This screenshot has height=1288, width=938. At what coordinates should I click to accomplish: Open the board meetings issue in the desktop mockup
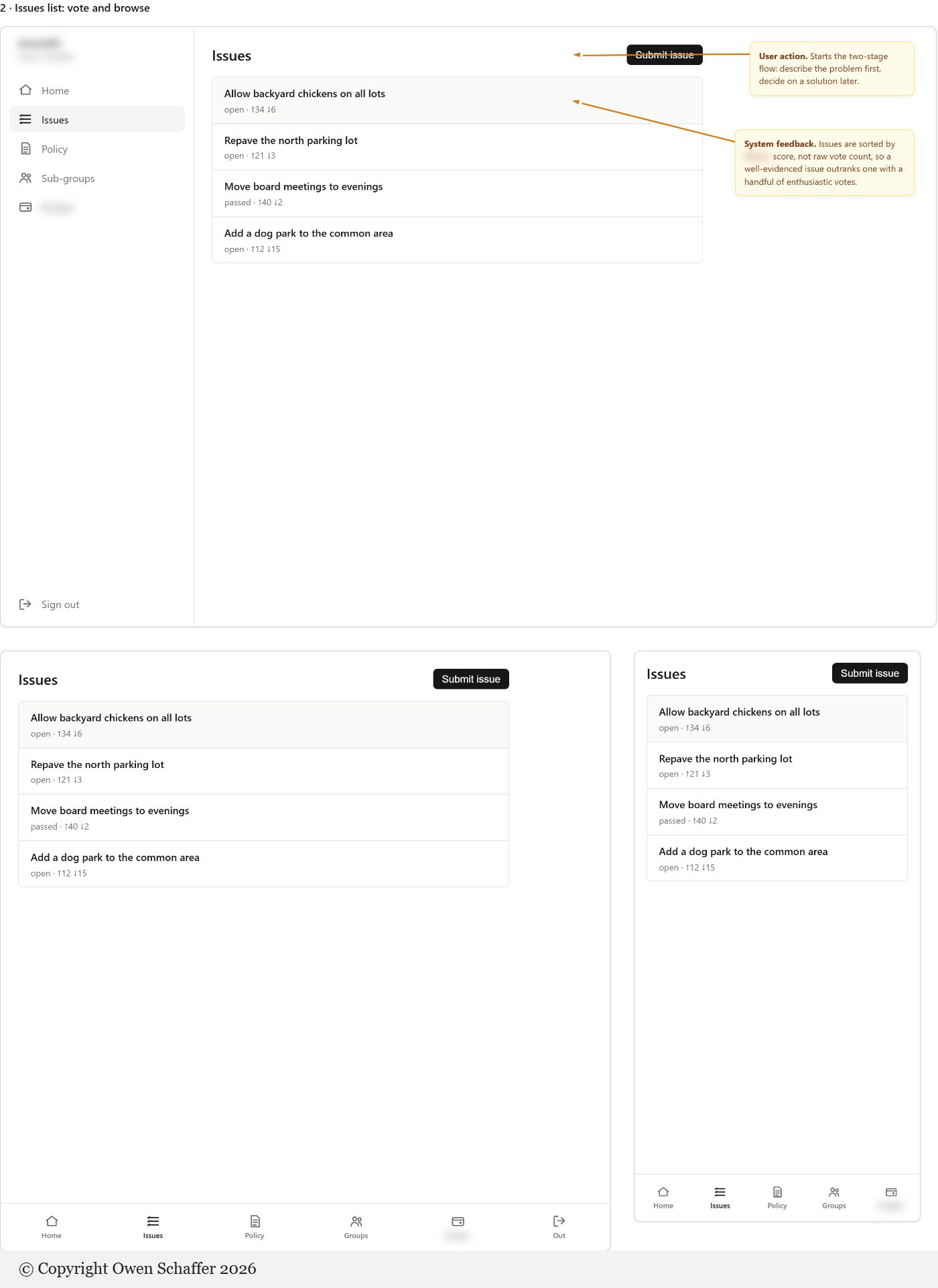pos(457,194)
